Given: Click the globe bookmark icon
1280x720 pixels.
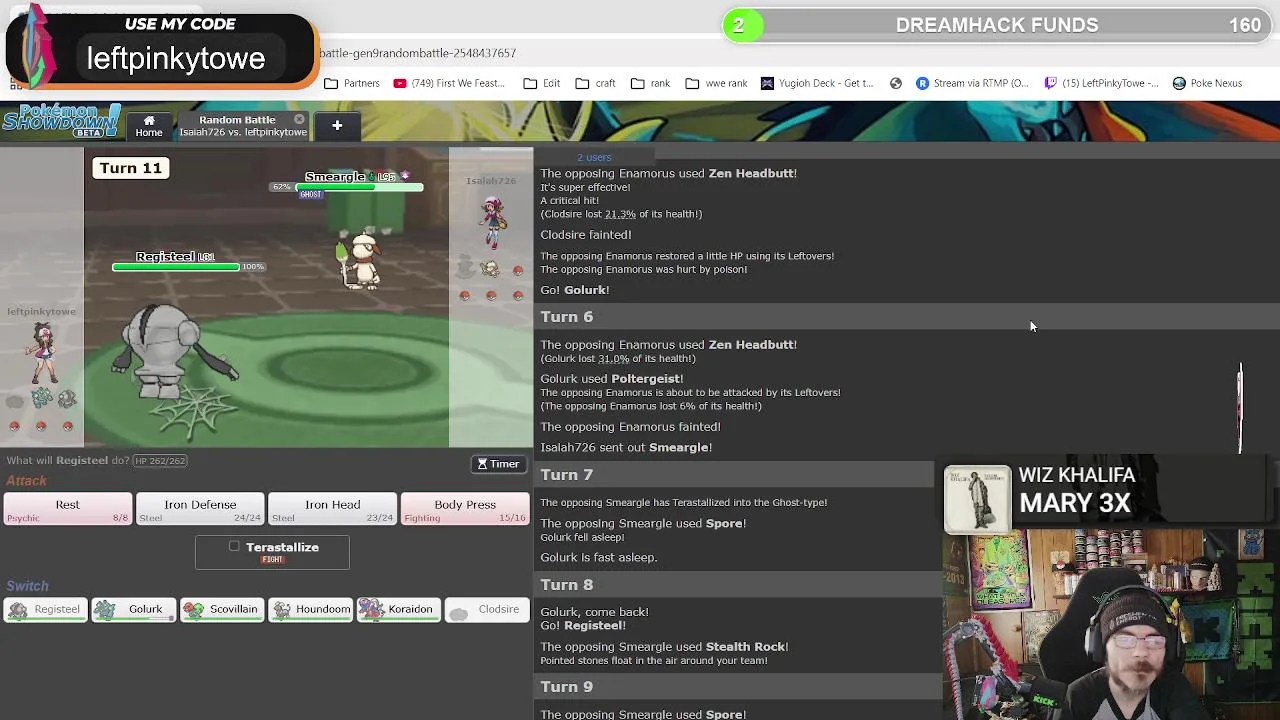Looking at the screenshot, I should pyautogui.click(x=896, y=83).
